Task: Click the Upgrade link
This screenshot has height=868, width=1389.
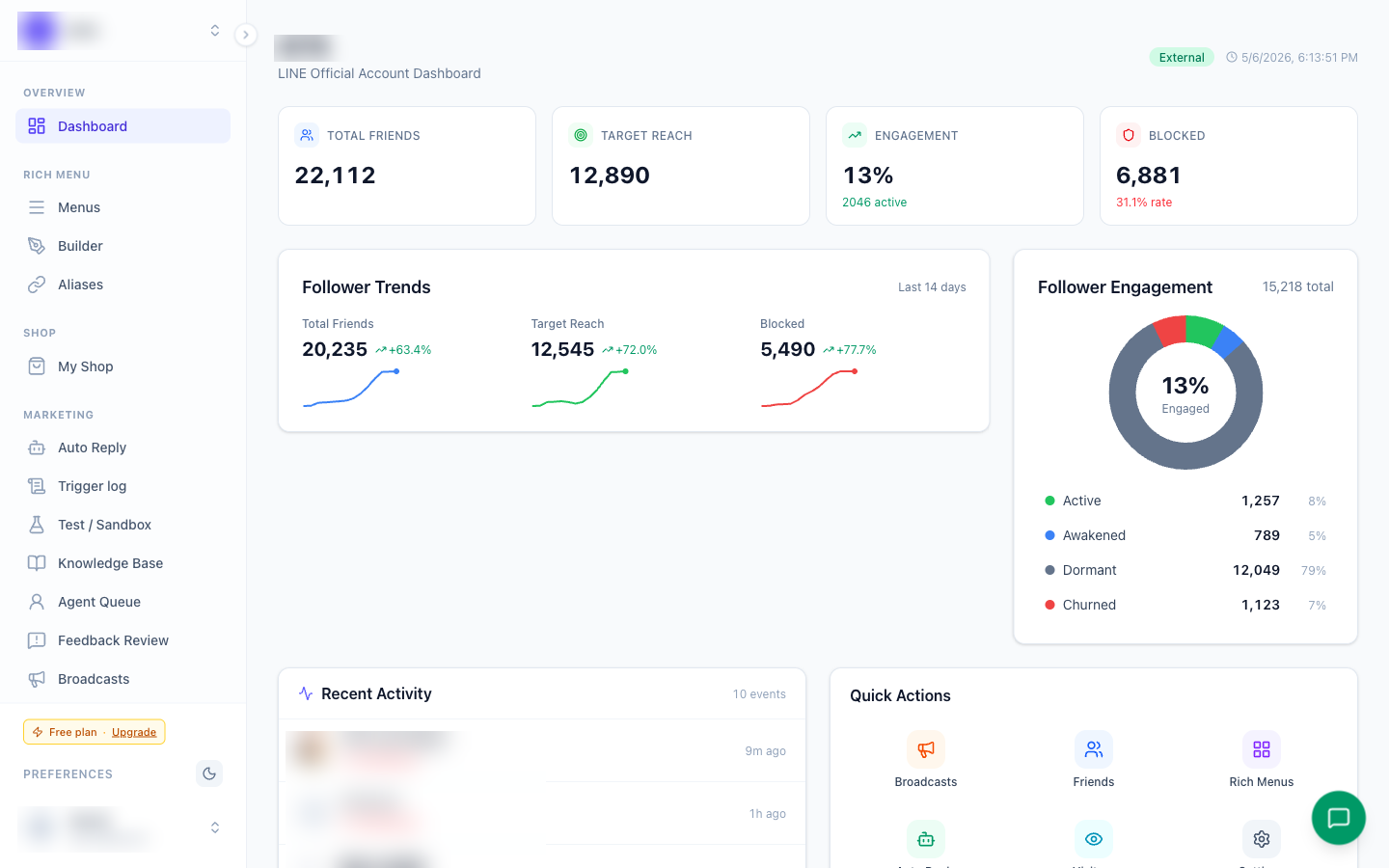Action: pos(134,732)
